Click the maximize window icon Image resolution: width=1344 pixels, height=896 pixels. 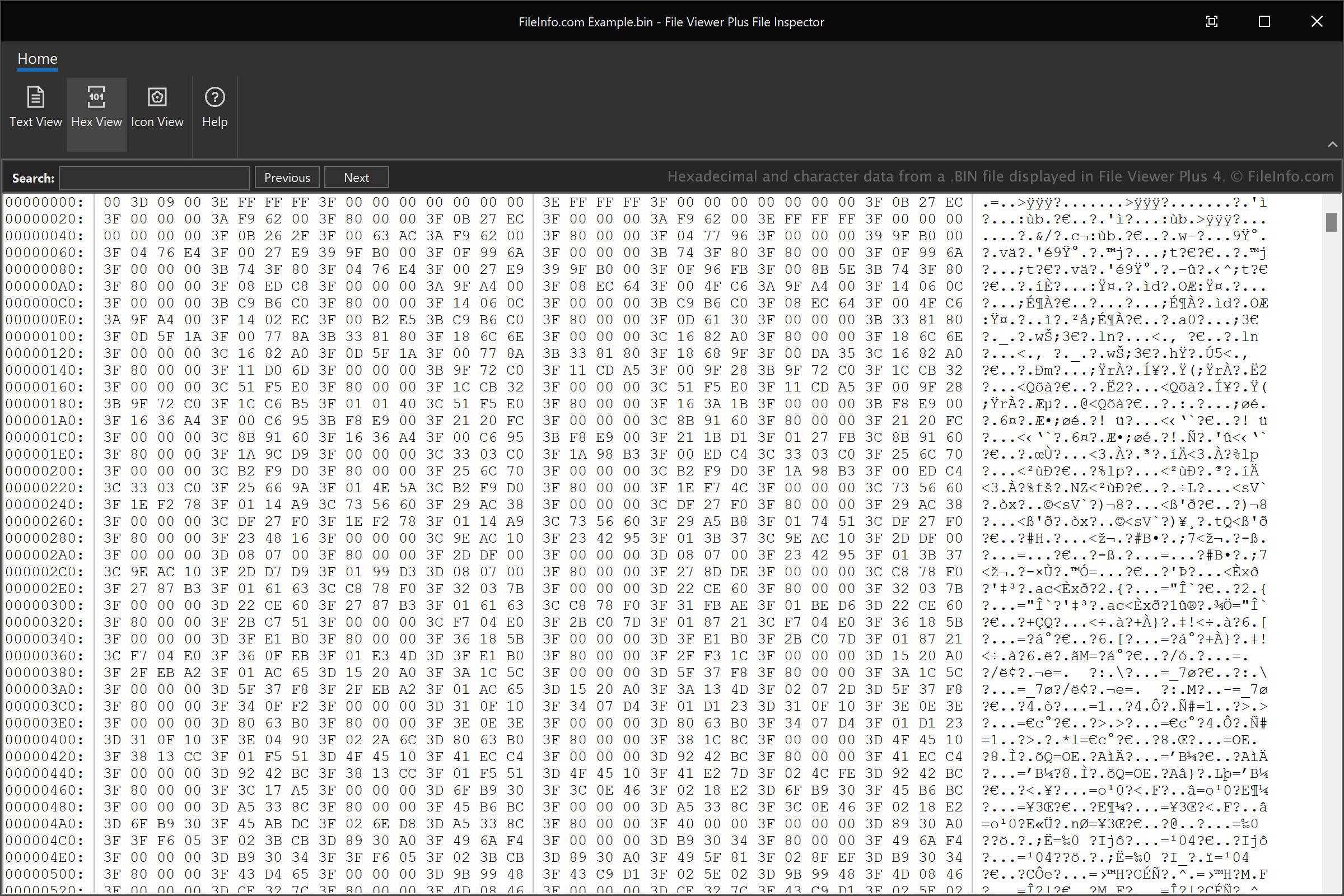pyautogui.click(x=1264, y=20)
